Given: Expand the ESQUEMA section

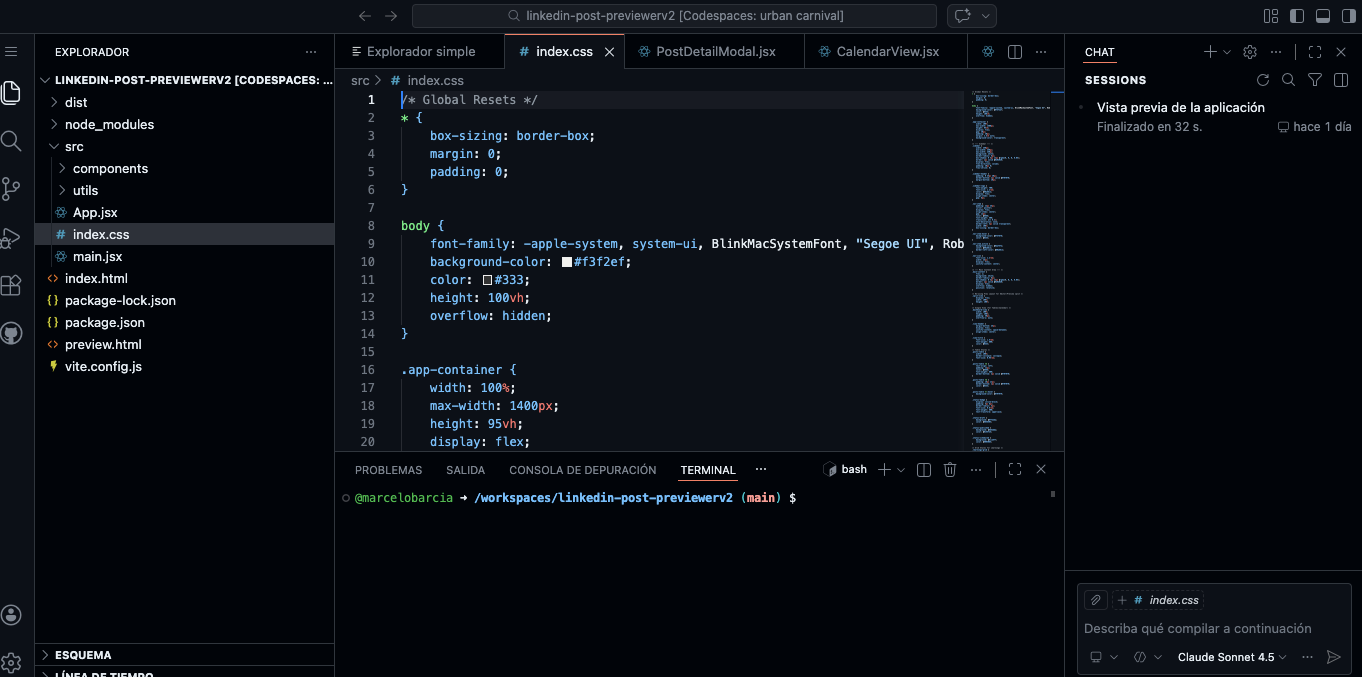Looking at the screenshot, I should click(x=83, y=655).
